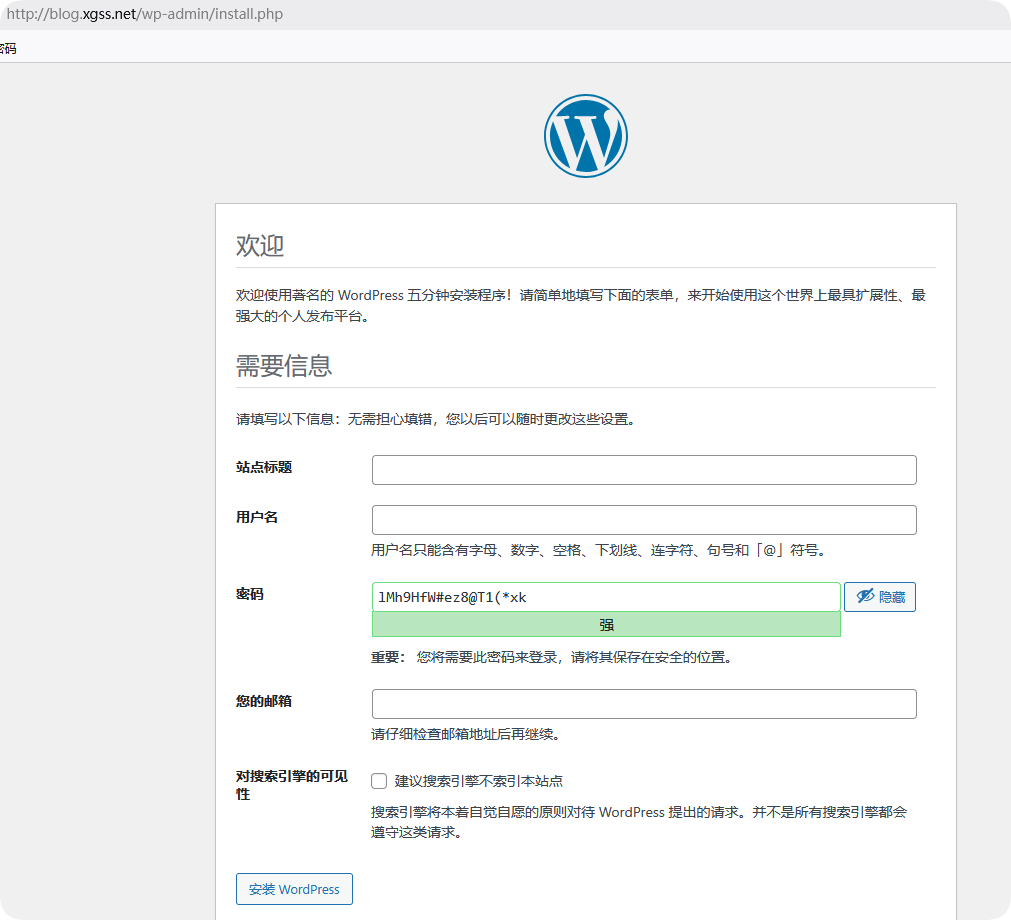Click the 您的邮箱 field label

(264, 701)
